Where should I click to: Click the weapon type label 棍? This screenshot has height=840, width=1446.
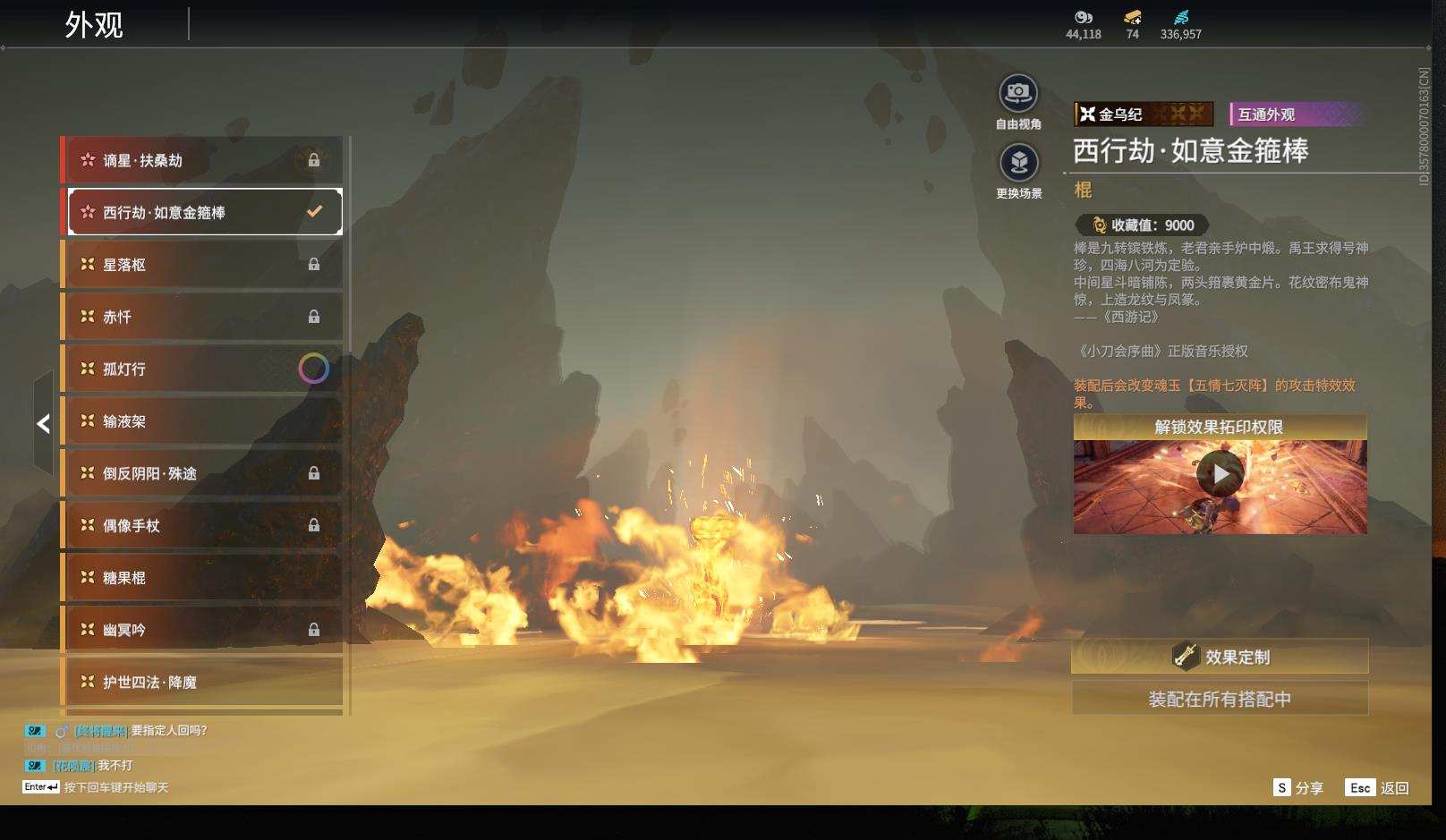click(x=1083, y=190)
